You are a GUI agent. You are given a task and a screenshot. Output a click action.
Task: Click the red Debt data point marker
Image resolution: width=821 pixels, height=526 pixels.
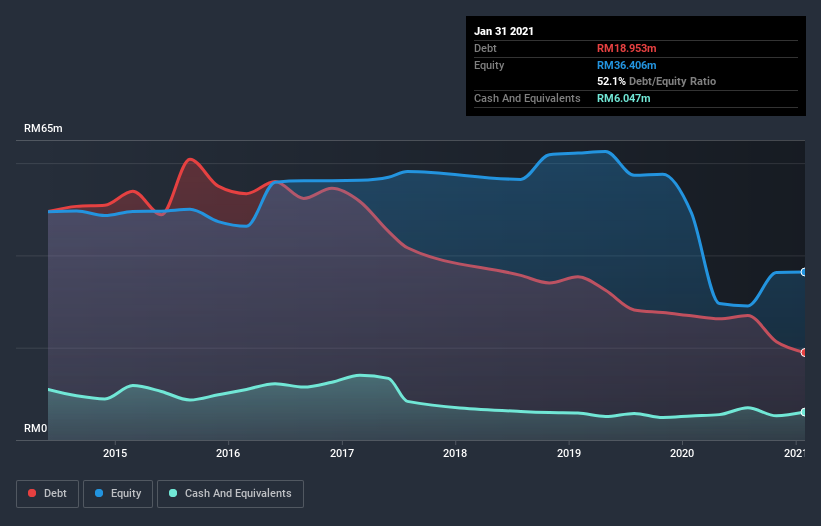(804, 352)
